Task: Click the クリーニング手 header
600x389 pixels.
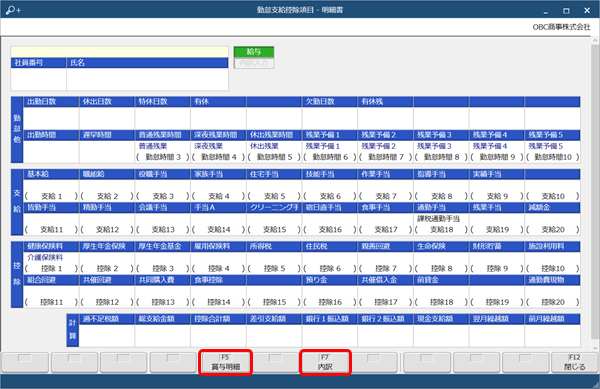Action: (274, 208)
